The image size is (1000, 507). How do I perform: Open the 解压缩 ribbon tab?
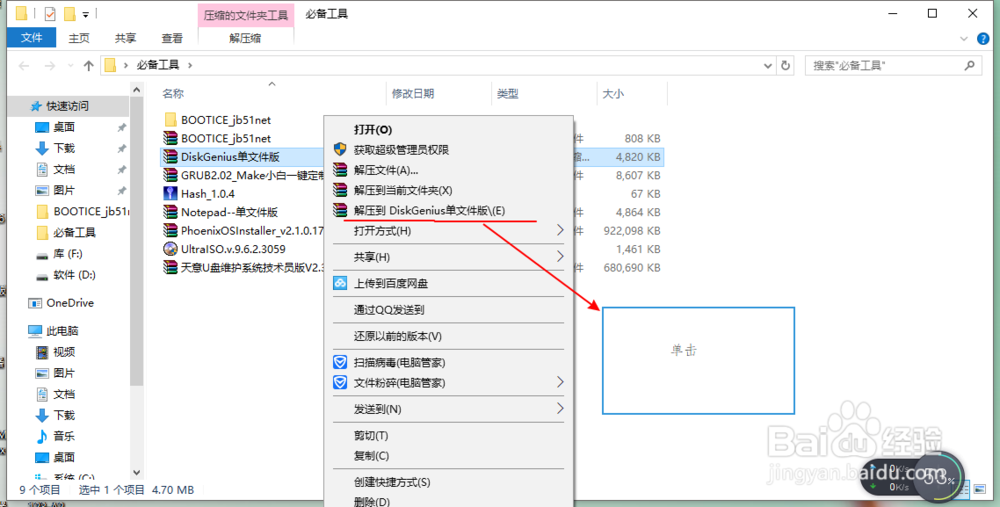pyautogui.click(x=246, y=38)
